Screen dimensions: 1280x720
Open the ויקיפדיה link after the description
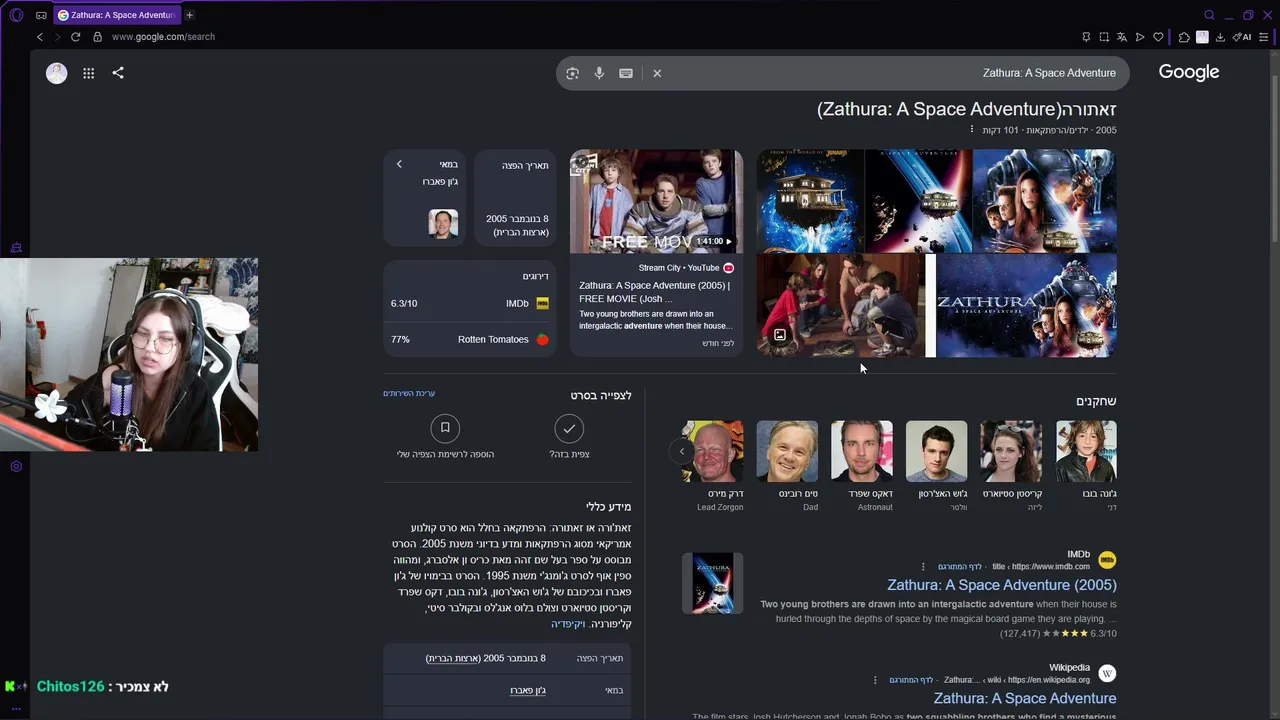[x=568, y=624]
